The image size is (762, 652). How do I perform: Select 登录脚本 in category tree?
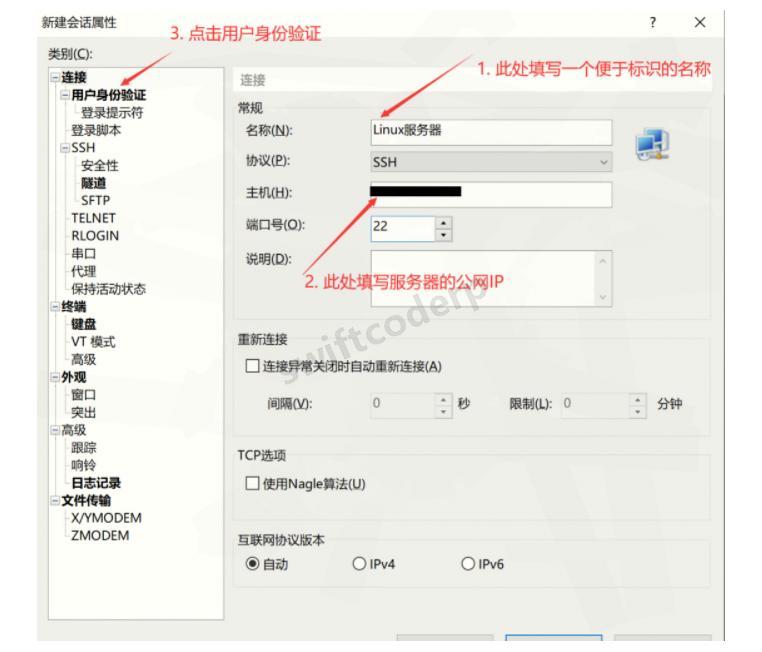coord(96,130)
